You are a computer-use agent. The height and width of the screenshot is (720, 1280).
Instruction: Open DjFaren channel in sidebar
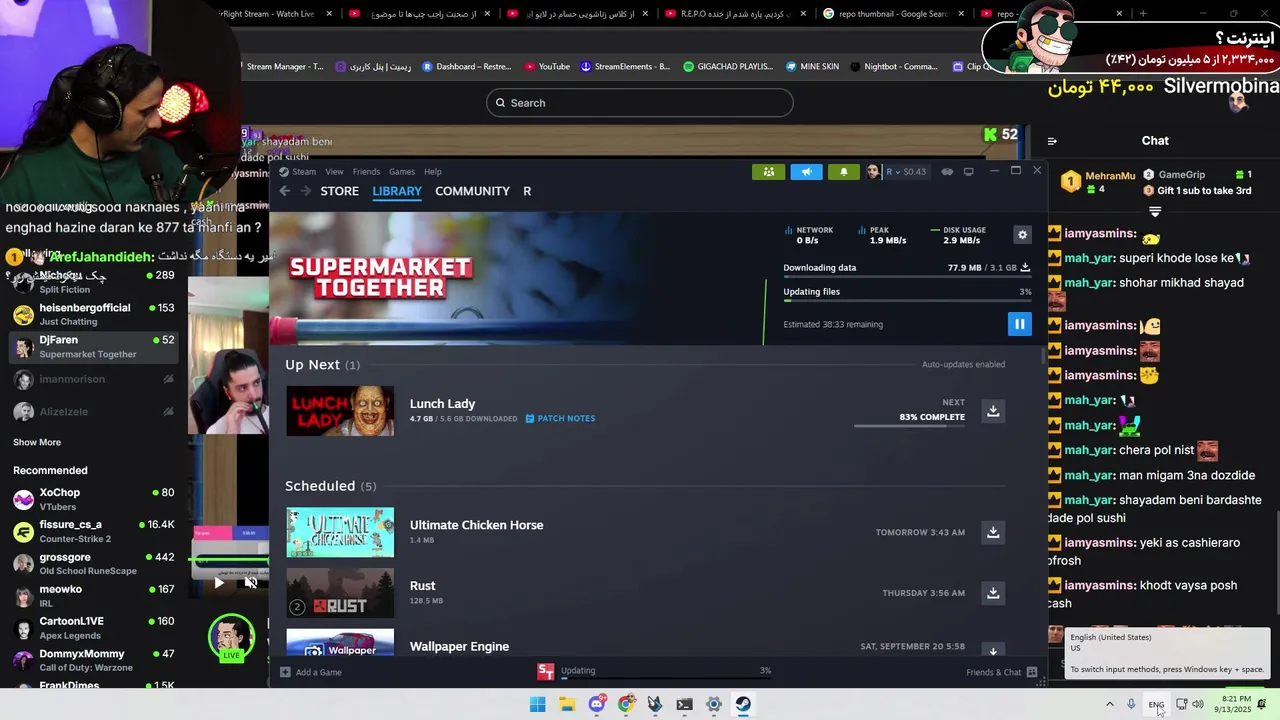coord(93,346)
